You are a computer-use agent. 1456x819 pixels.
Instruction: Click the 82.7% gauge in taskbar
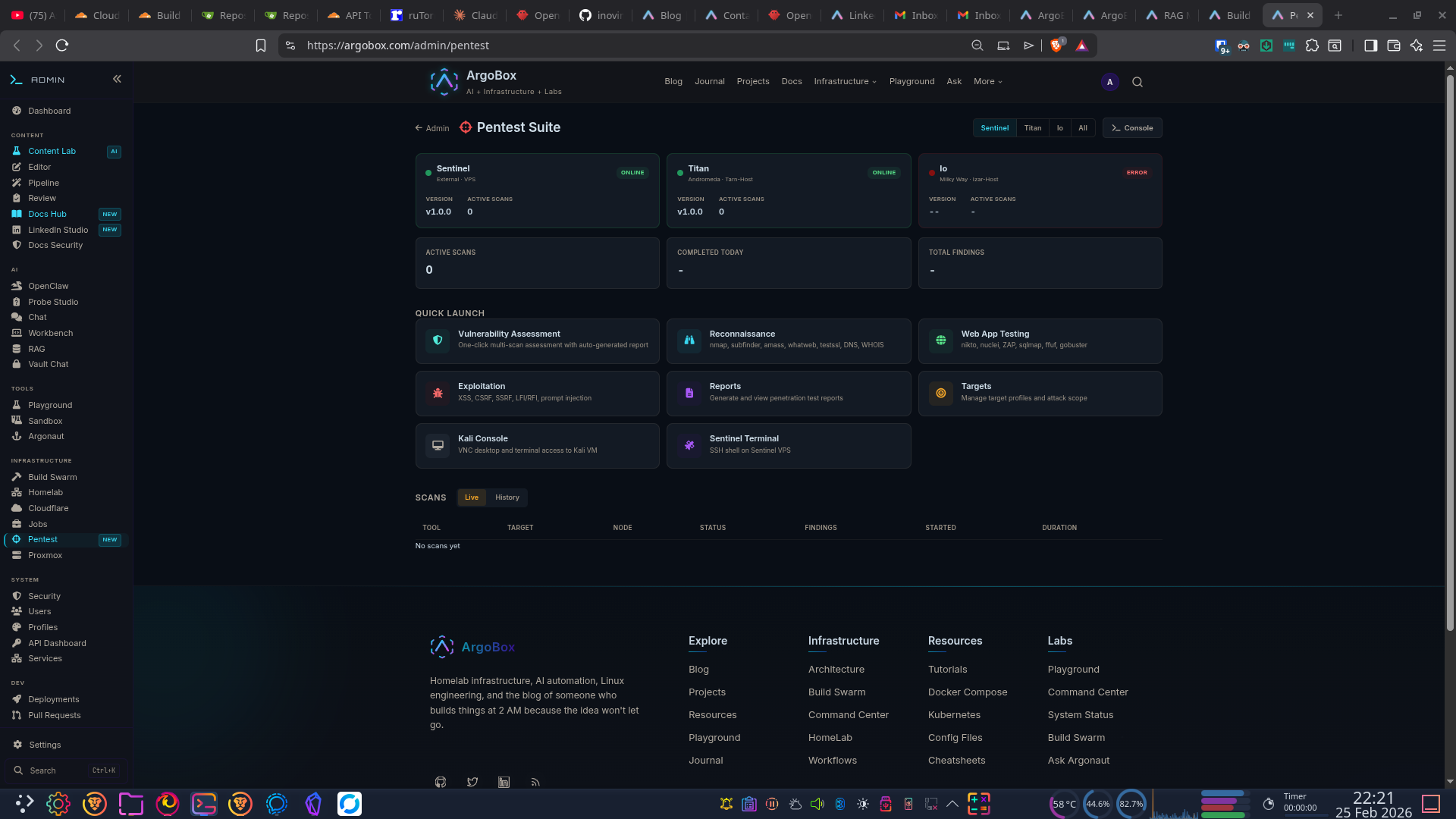point(1131,804)
